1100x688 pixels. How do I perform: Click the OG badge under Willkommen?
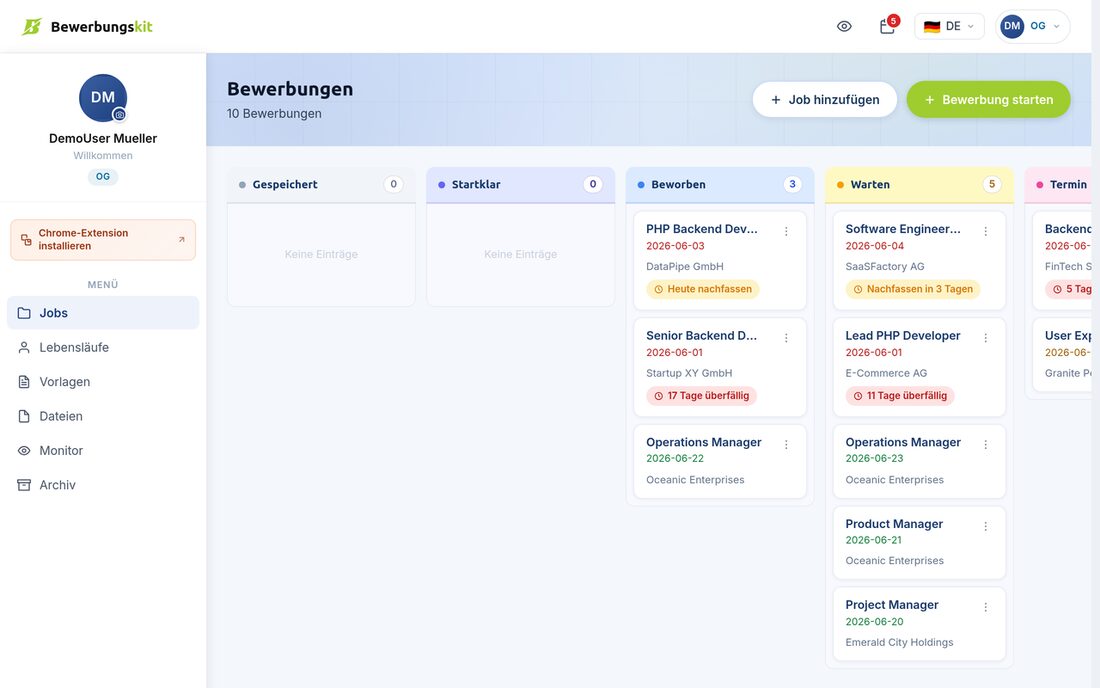(102, 177)
